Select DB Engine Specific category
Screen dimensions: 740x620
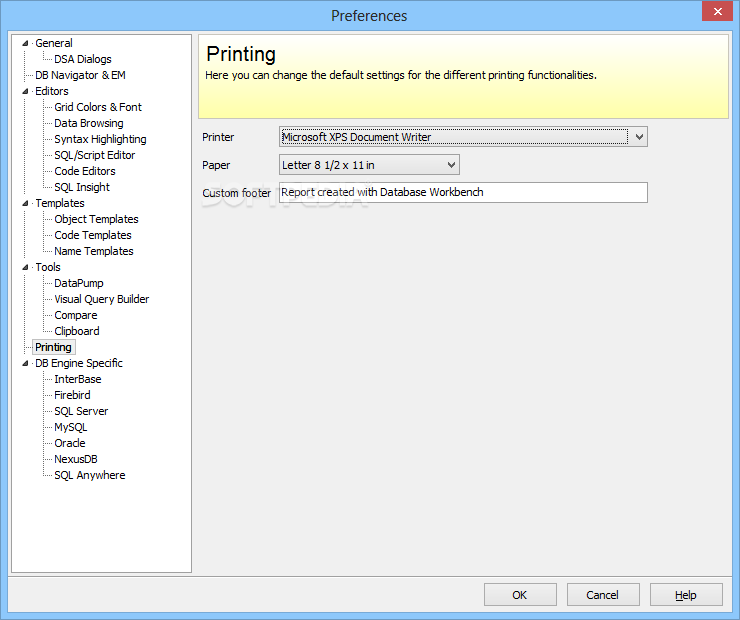pyautogui.click(x=79, y=364)
